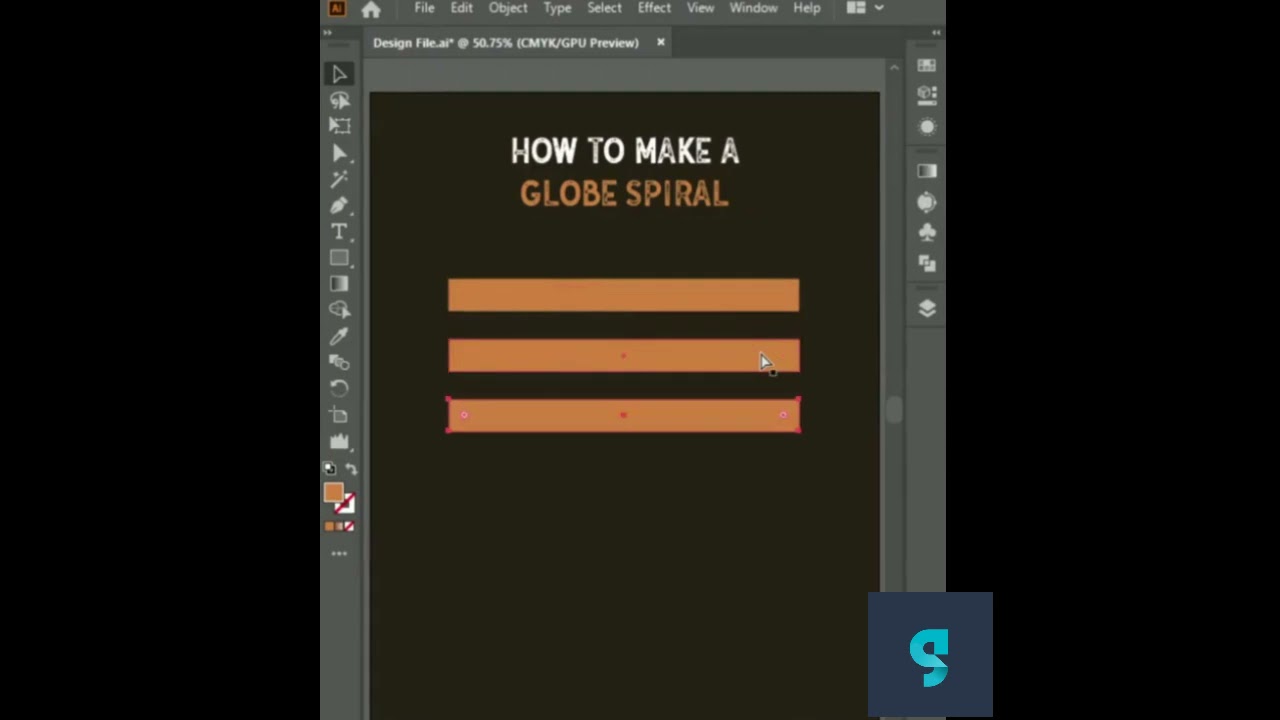Click the selected bottom orange rectangle
The width and height of the screenshot is (1280, 720).
point(623,415)
